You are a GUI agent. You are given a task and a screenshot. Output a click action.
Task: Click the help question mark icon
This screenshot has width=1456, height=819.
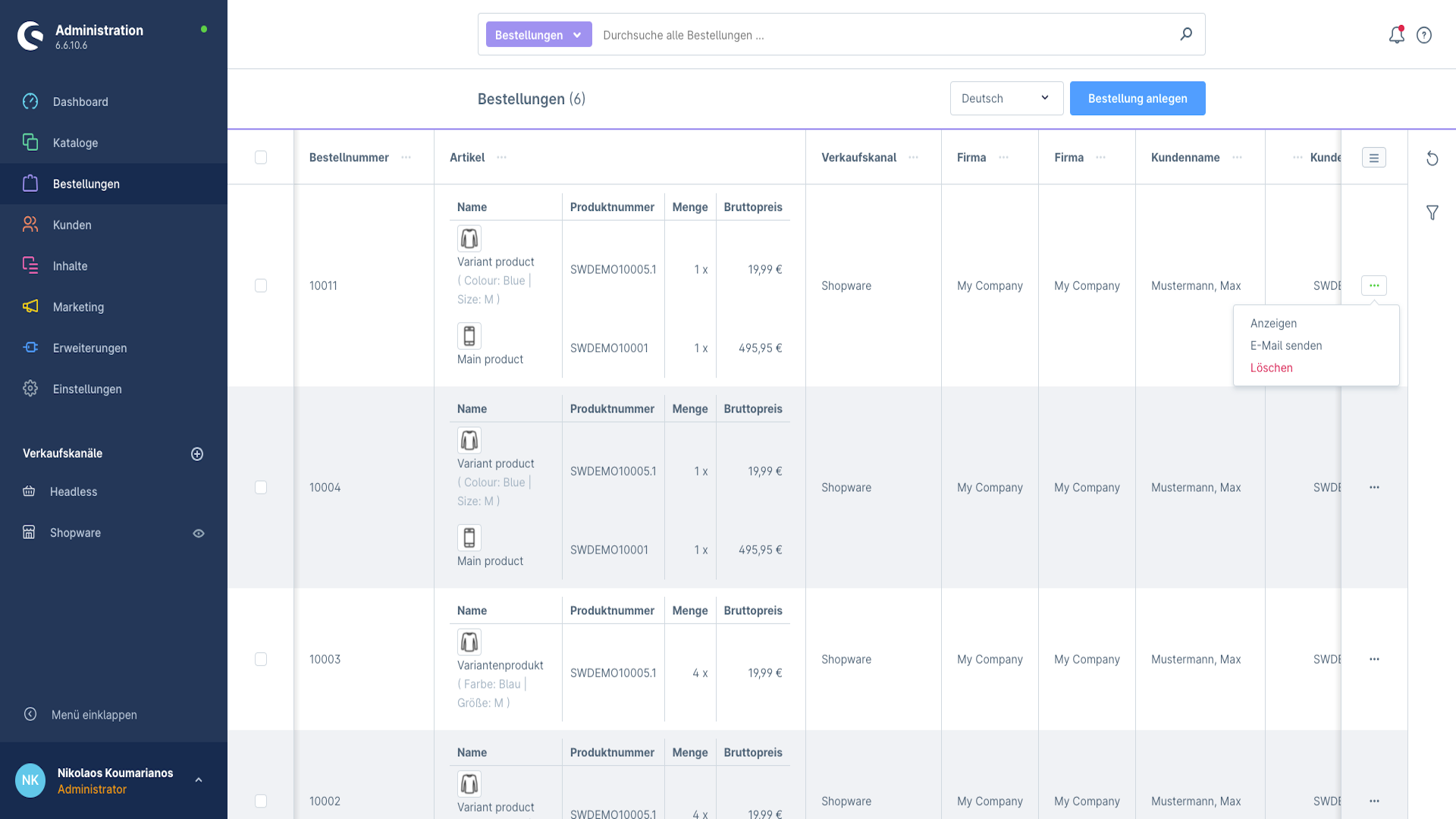coord(1424,35)
